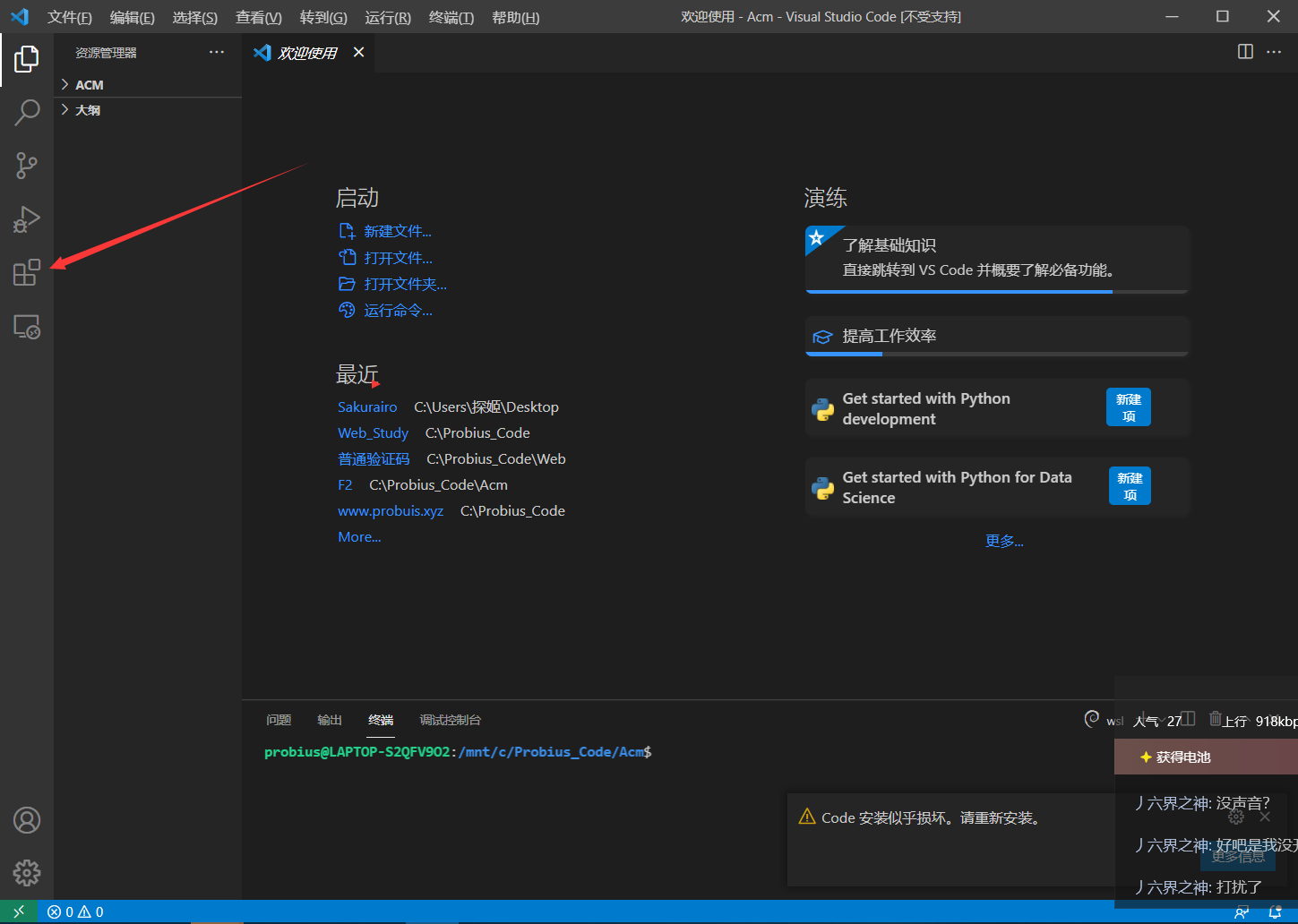The width and height of the screenshot is (1298, 924).
Task: Click the 打开文件夹... link
Action: (405, 284)
